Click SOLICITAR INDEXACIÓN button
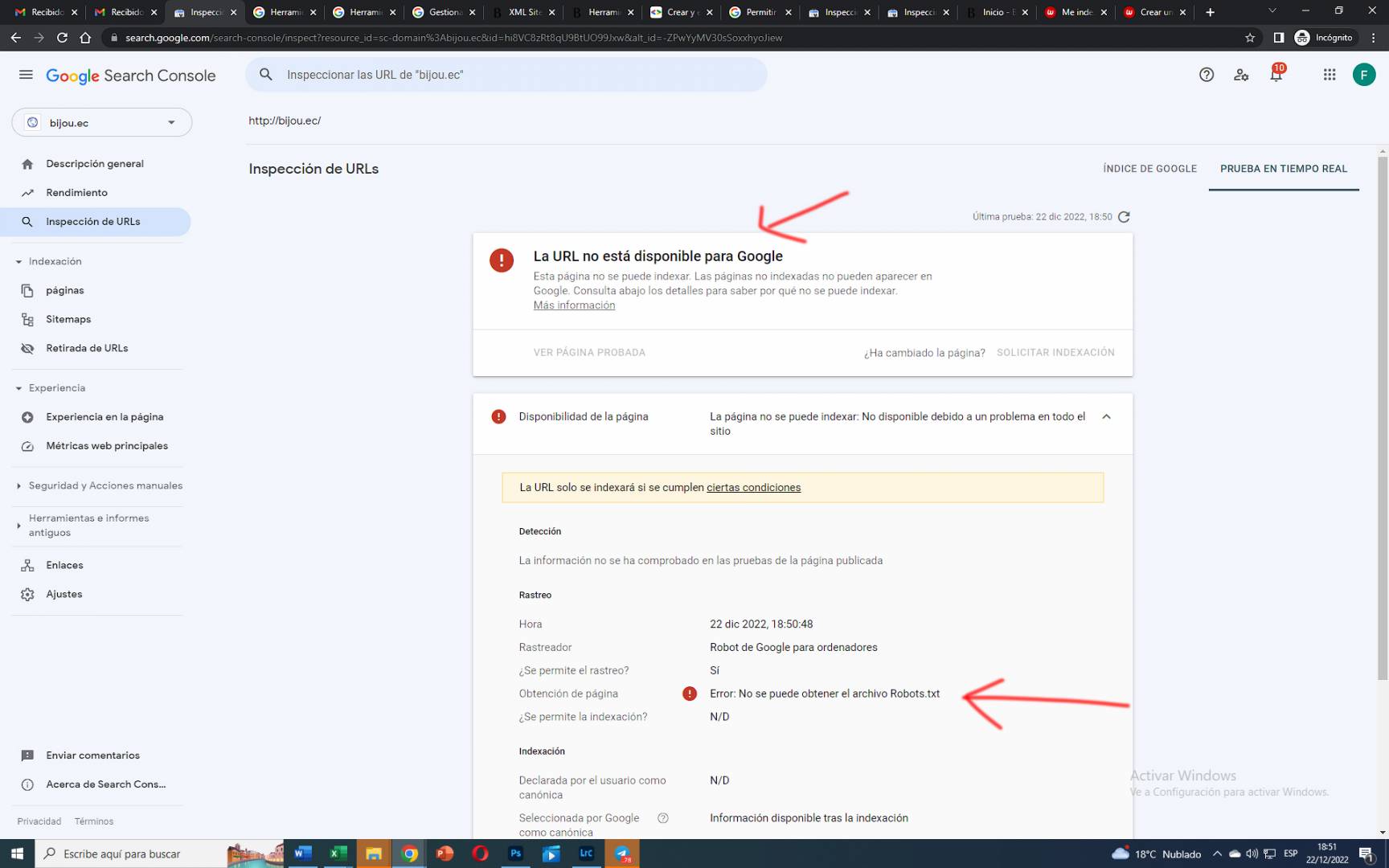This screenshot has width=1389, height=868. 1055,353
